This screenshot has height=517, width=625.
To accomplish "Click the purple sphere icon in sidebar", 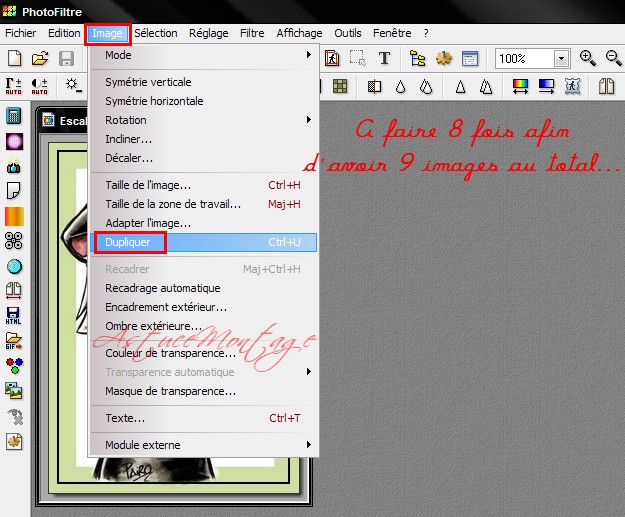I will pos(14,141).
